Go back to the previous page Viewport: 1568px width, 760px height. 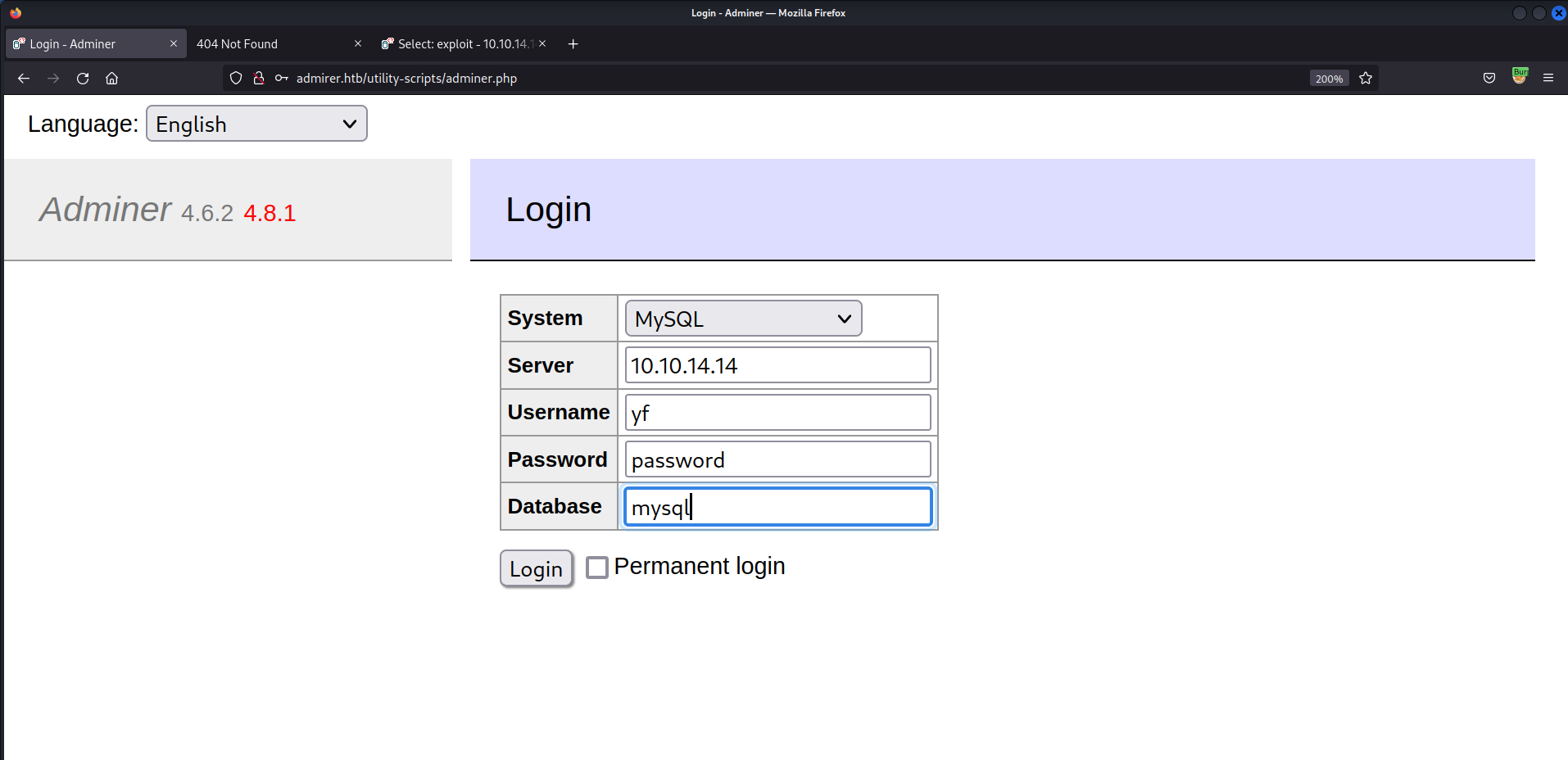(x=24, y=78)
